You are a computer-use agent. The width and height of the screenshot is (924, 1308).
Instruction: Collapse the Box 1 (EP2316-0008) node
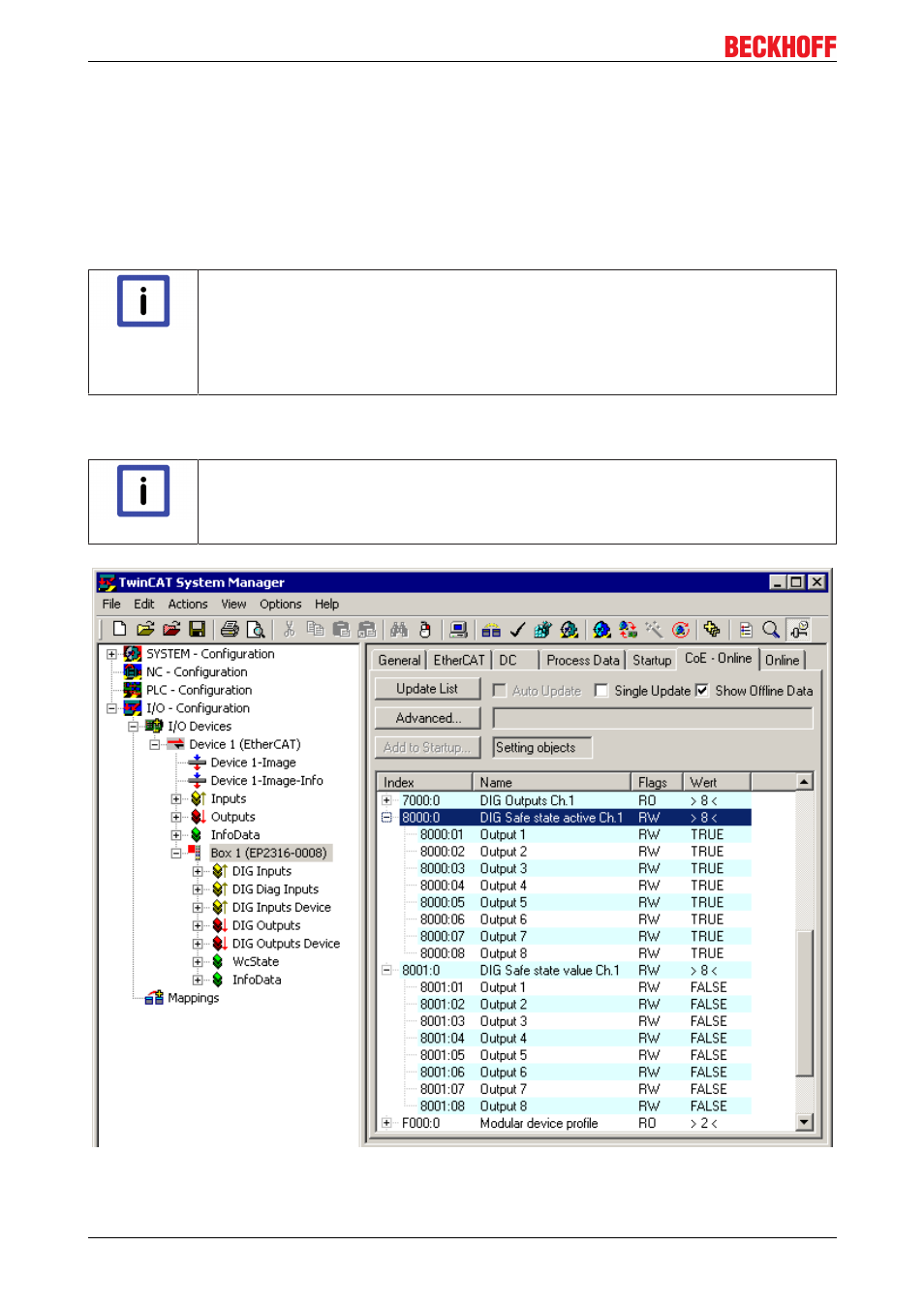(x=176, y=854)
